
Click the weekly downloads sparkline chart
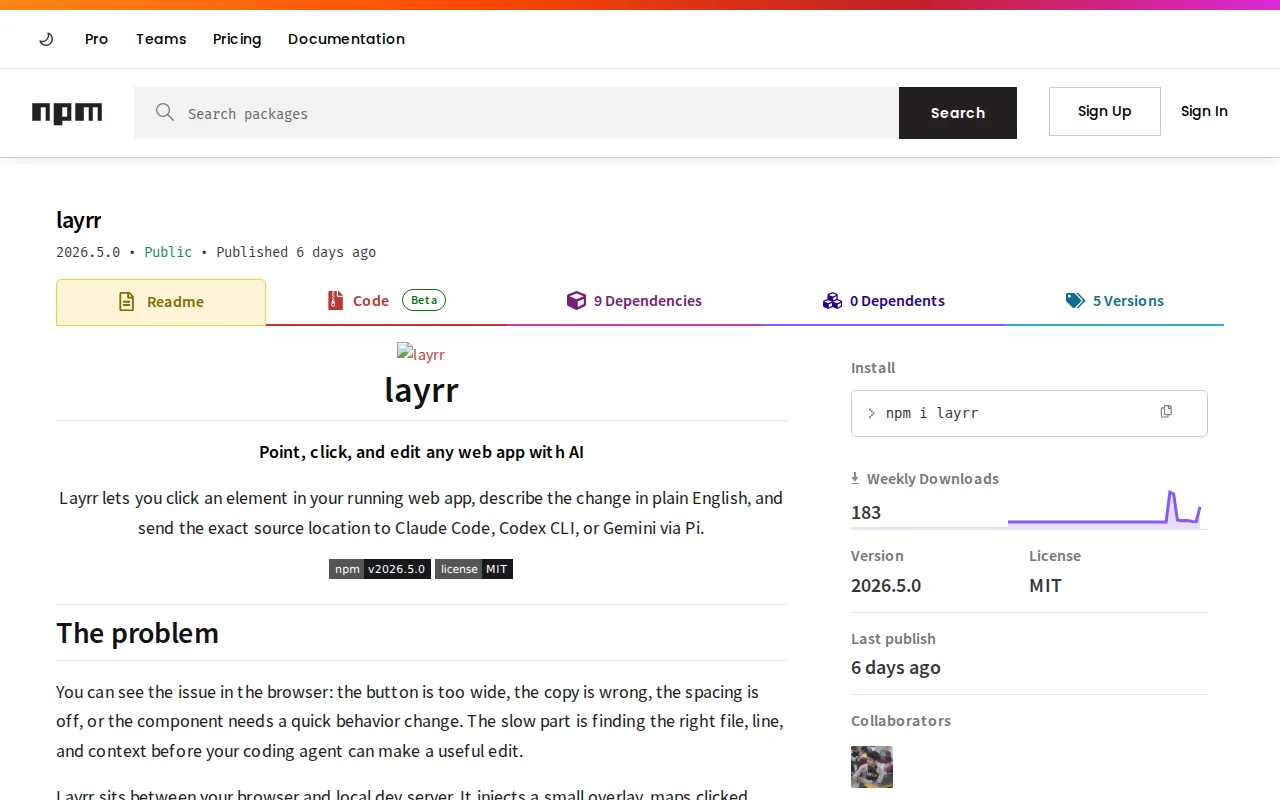point(1104,508)
